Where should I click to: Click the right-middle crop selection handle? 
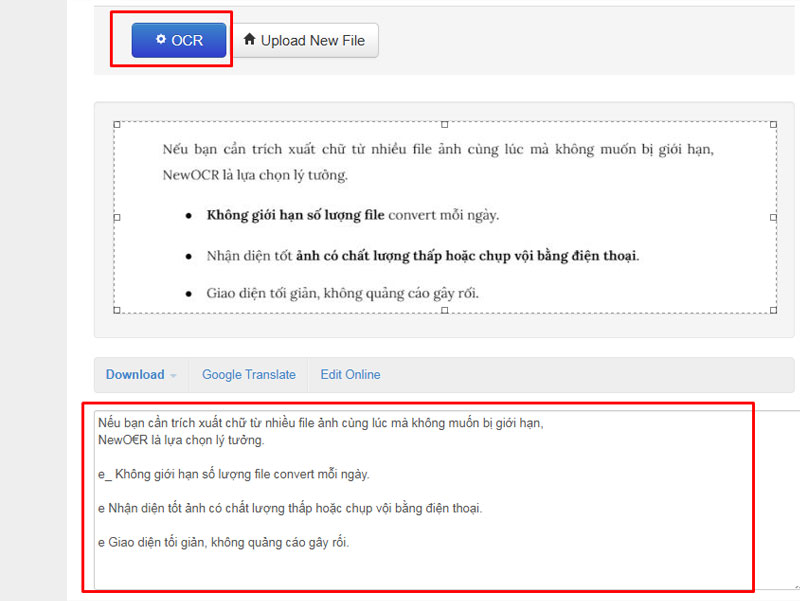[x=774, y=217]
